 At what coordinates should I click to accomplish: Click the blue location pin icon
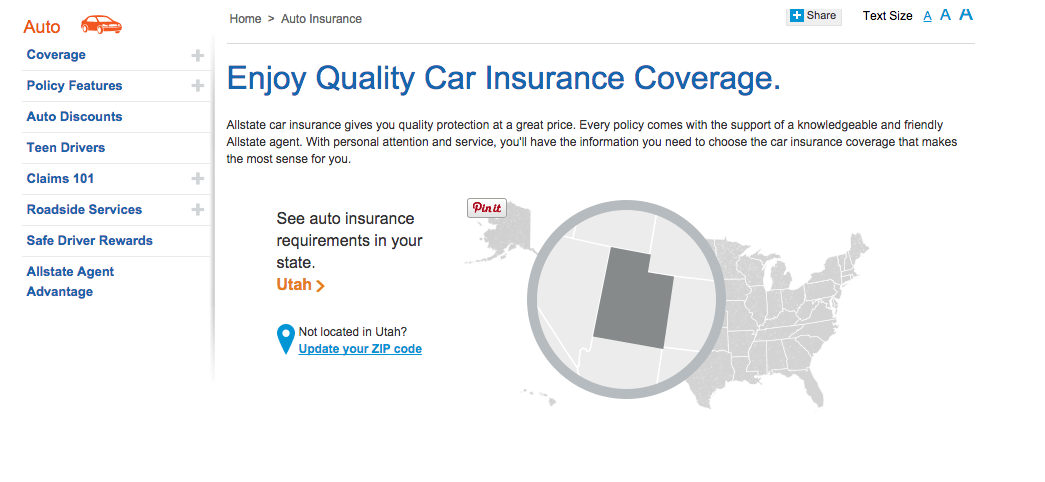point(285,339)
